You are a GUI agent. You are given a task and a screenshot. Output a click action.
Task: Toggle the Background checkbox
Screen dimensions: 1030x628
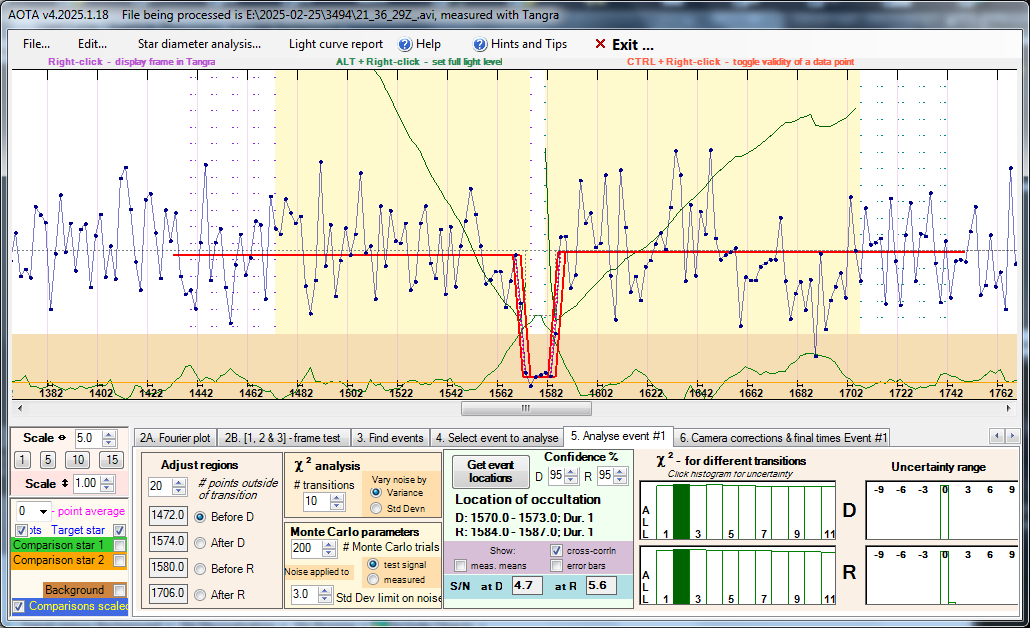click(120, 591)
